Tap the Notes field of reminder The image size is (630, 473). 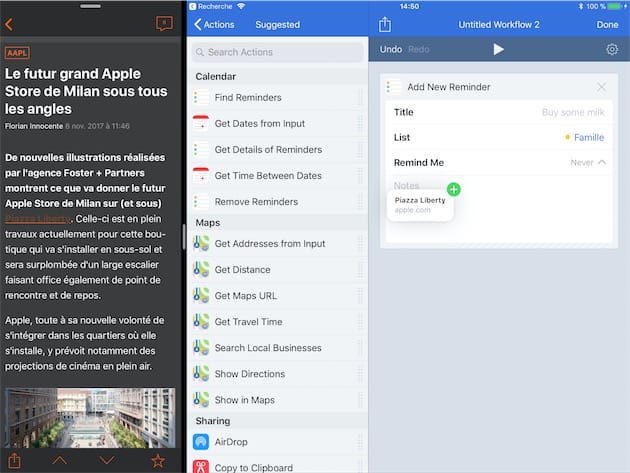(x=499, y=209)
